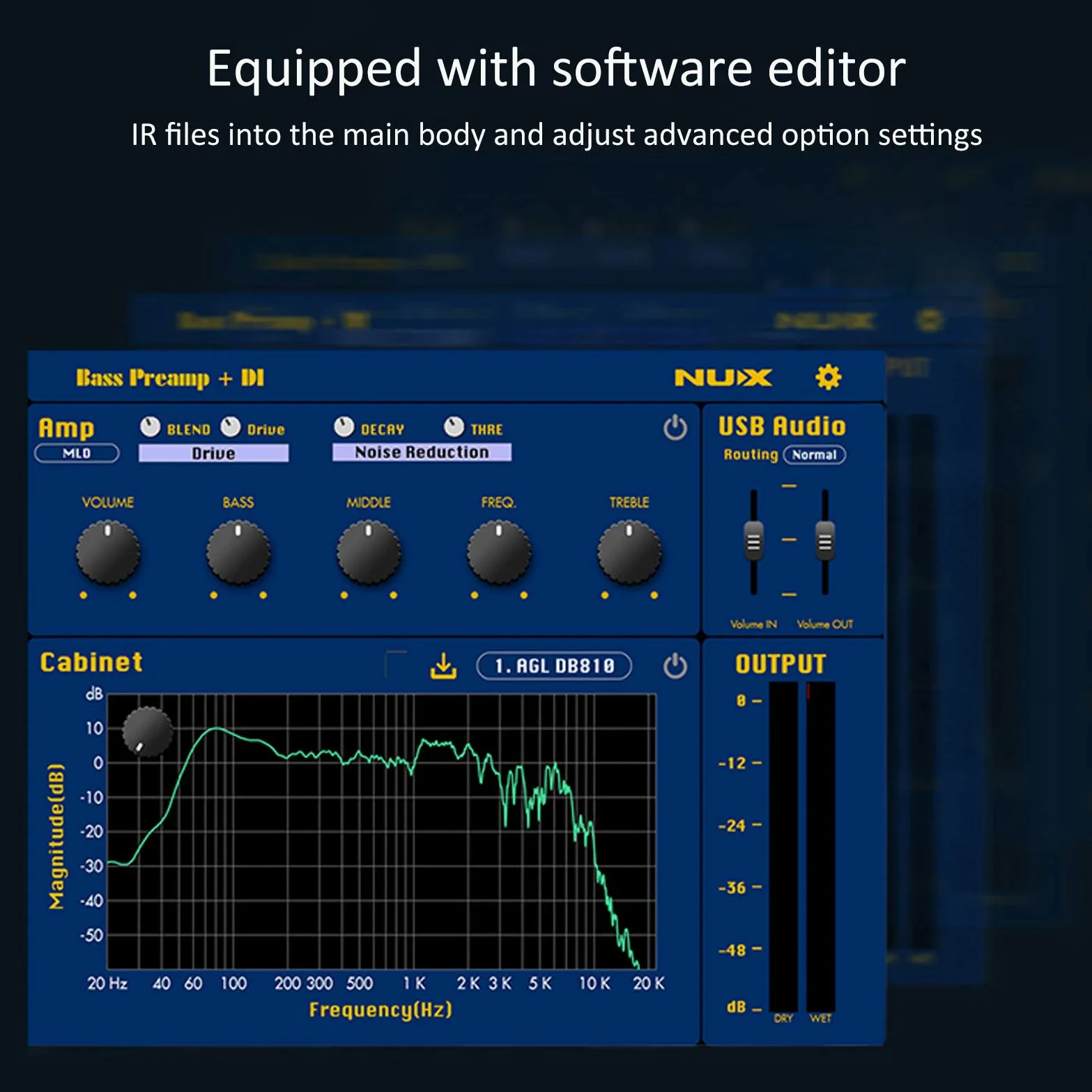Viewport: 1092px width, 1092px height.
Task: Click the "Magnitude(dB)" axis label
Action: pos(56,836)
